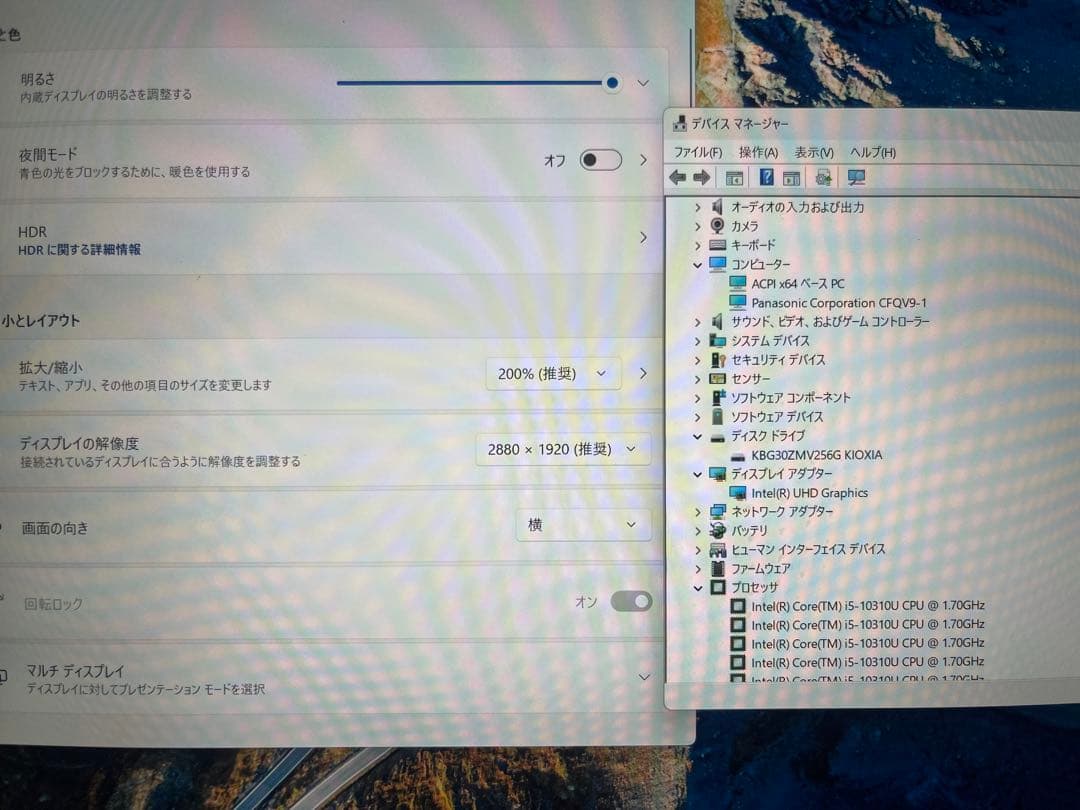Toggle the console tree pane icon
1080x810 pixels.
click(735, 177)
